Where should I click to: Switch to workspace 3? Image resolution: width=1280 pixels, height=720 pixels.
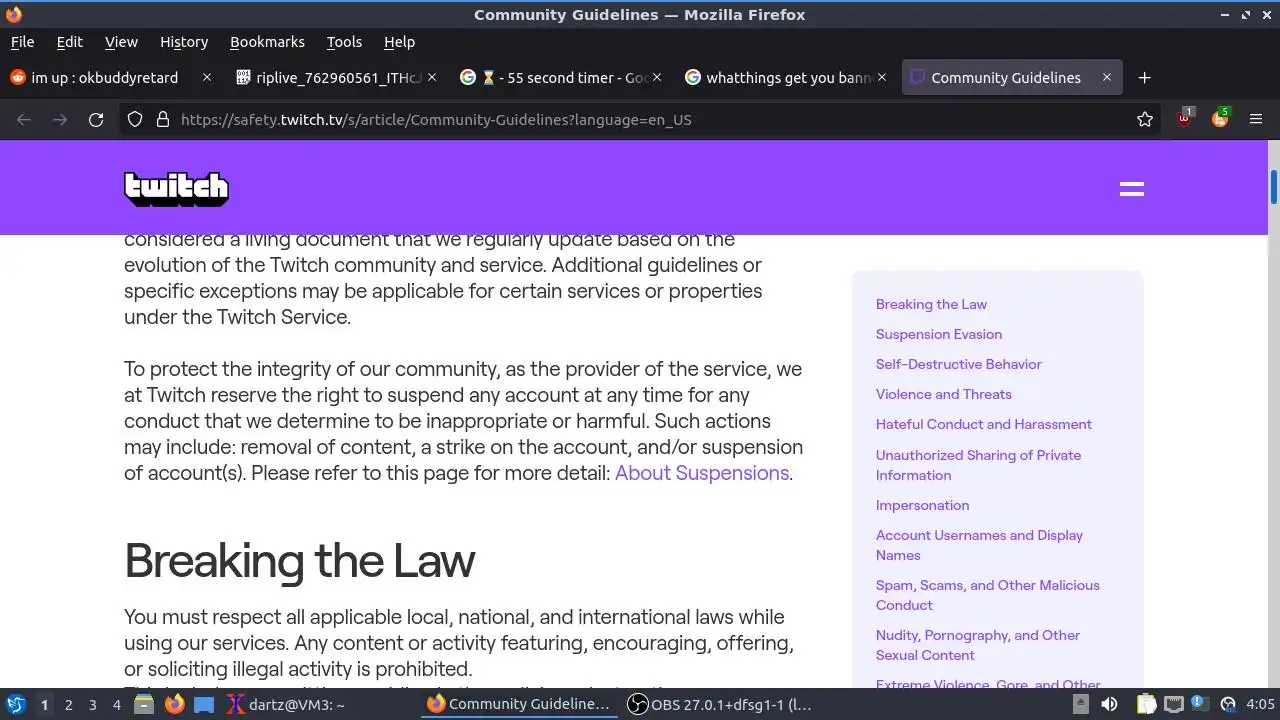[92, 705]
